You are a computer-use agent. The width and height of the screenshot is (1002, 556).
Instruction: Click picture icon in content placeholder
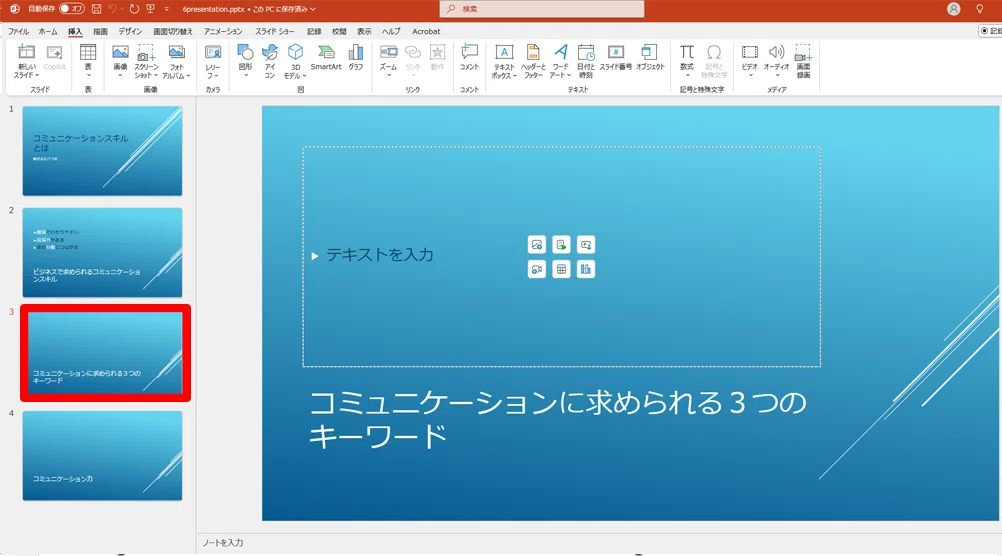tap(537, 245)
